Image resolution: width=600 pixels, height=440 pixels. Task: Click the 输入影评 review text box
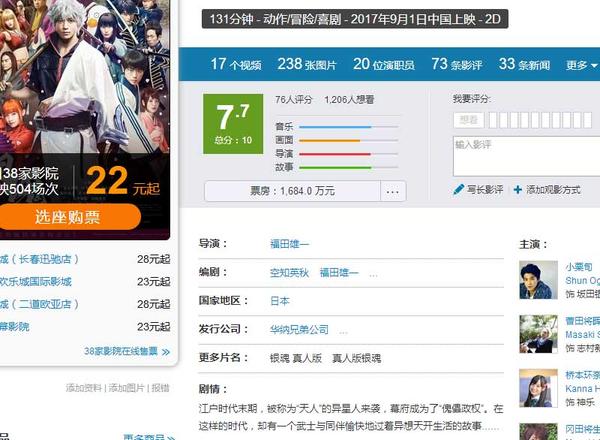[x=527, y=156]
